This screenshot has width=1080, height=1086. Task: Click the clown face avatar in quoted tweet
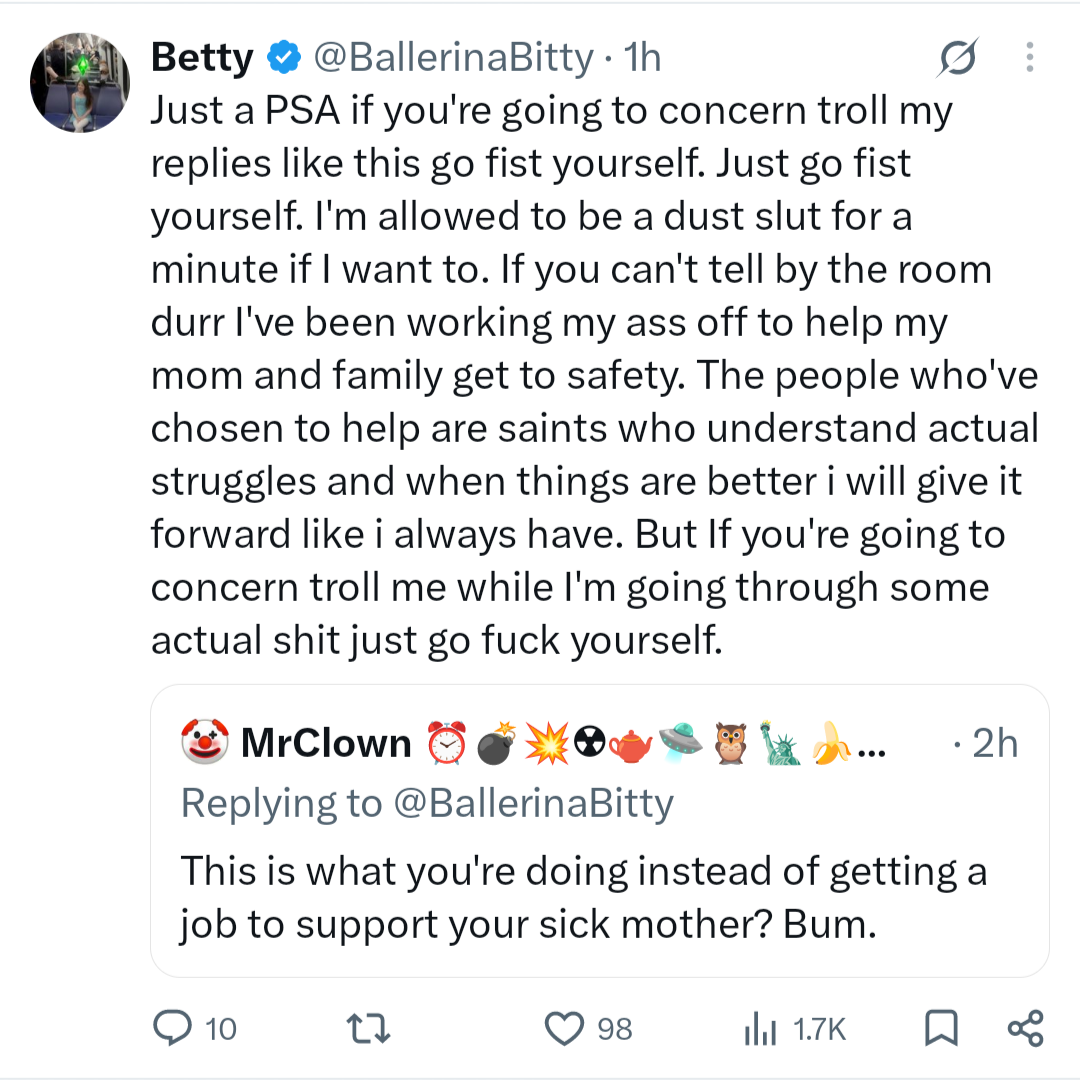click(x=205, y=742)
